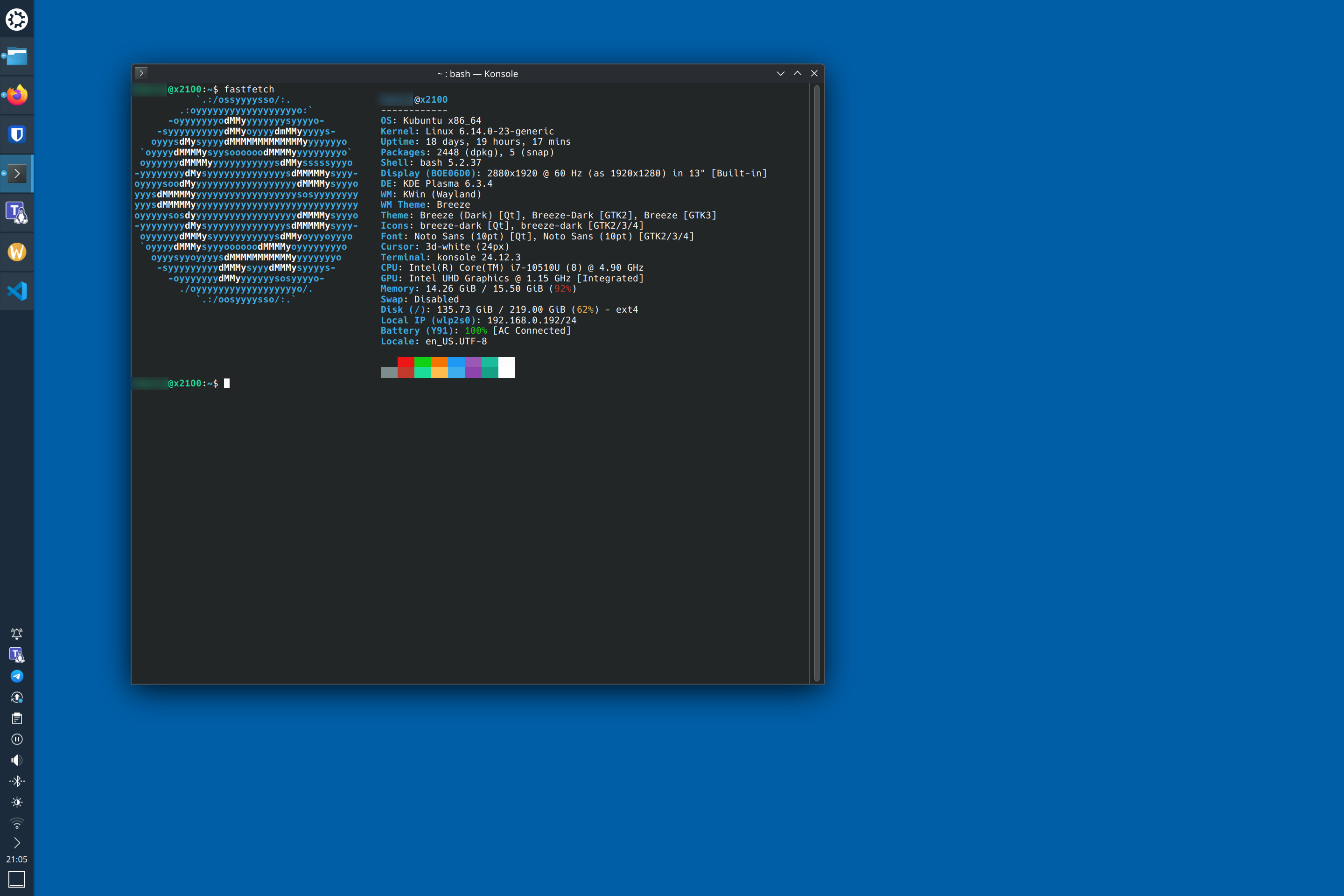Screen dimensions: 1344x896
Task: Click the 'DE: KDE Plasma 6.3.4' line
Action: [x=437, y=183]
